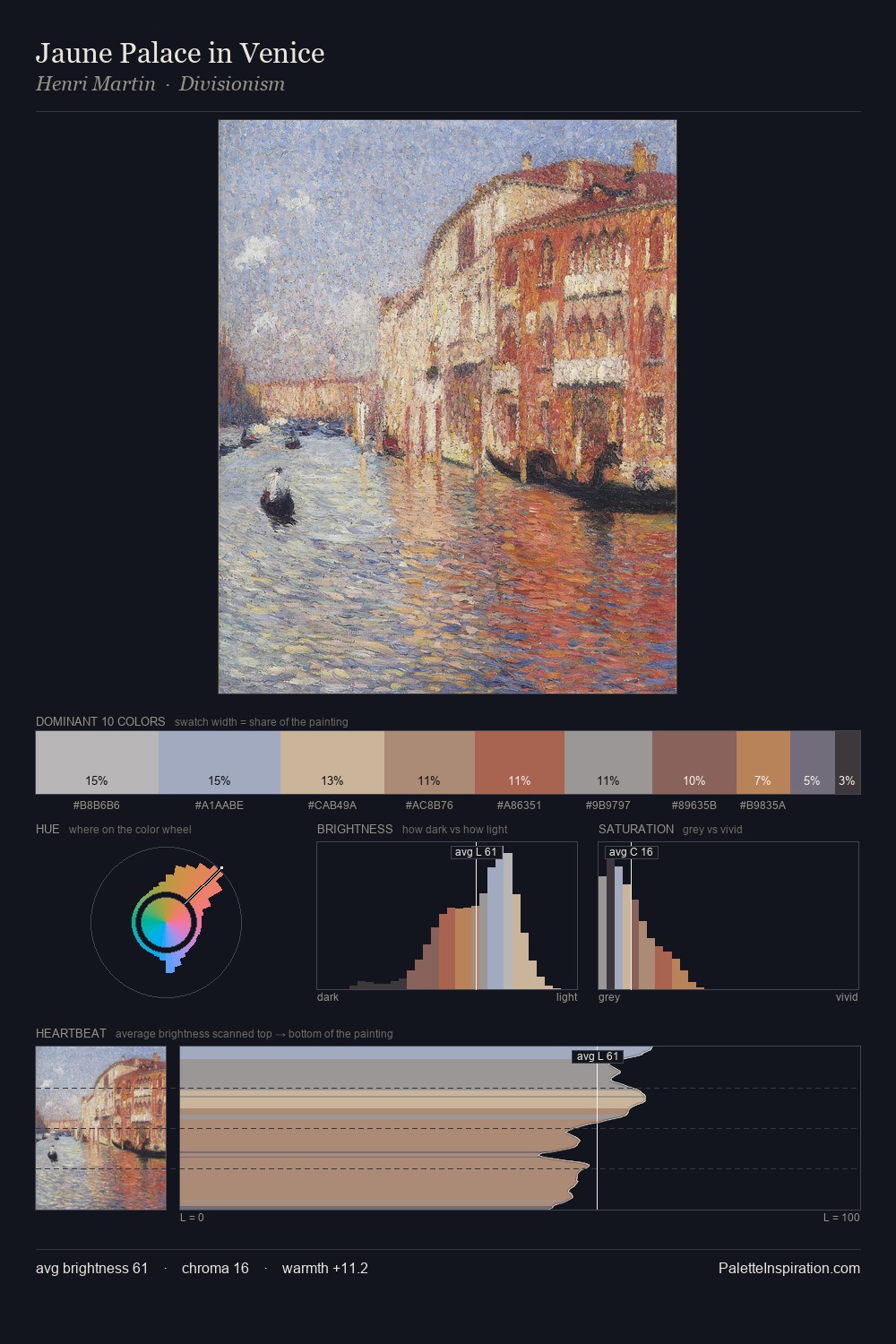Viewport: 896px width, 1344px height.
Task: Click the heartbeat brightness profile chart
Action: pyautogui.click(x=520, y=1128)
